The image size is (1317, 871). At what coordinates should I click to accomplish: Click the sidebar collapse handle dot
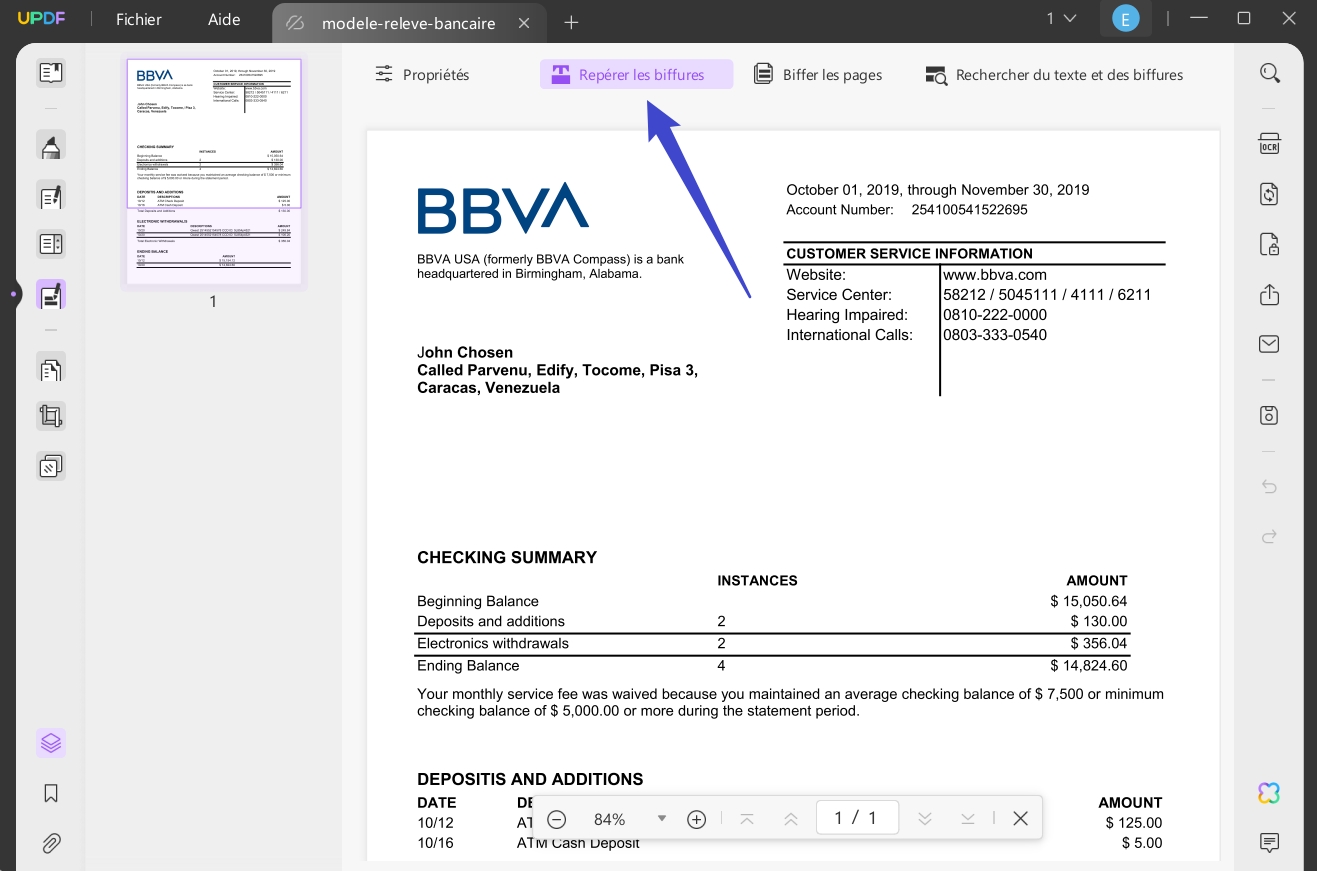13,294
